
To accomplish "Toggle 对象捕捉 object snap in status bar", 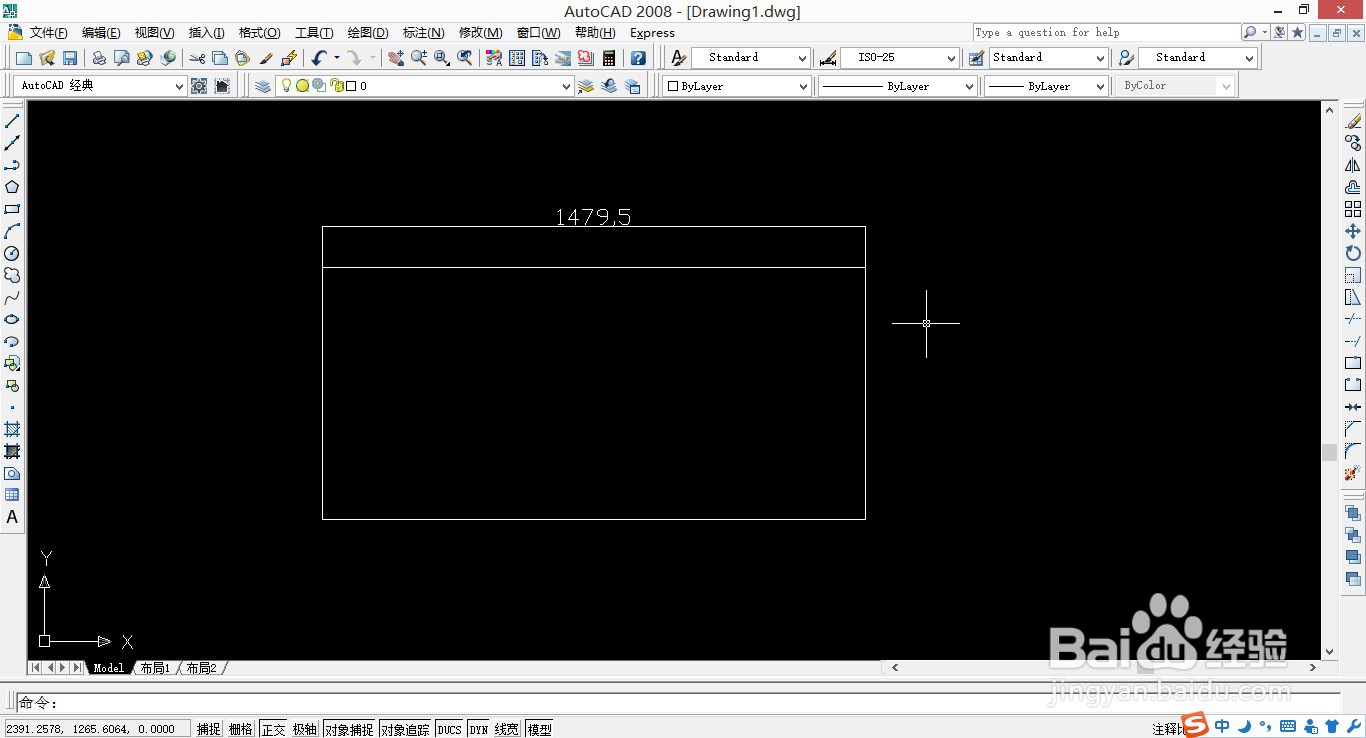I will (x=349, y=729).
